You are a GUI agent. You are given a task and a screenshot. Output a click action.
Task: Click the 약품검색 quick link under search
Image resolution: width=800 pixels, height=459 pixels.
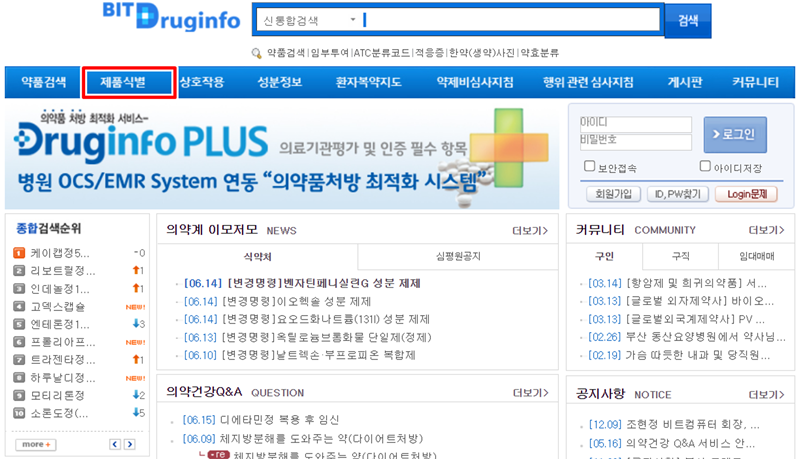[x=286, y=53]
